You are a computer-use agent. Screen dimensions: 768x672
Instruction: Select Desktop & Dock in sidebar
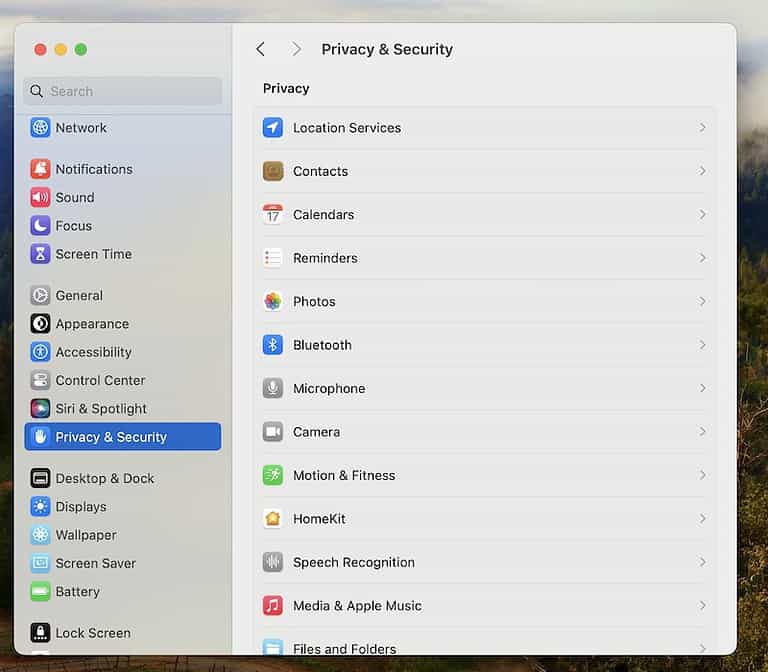pyautogui.click(x=104, y=478)
